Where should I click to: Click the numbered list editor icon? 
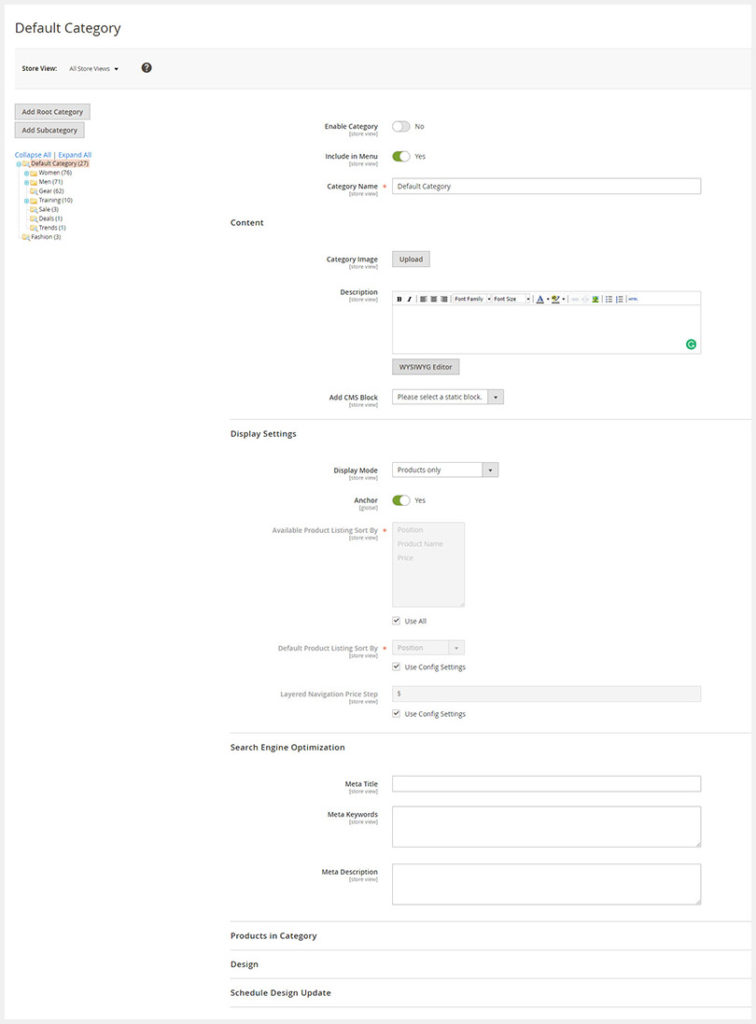click(x=620, y=299)
